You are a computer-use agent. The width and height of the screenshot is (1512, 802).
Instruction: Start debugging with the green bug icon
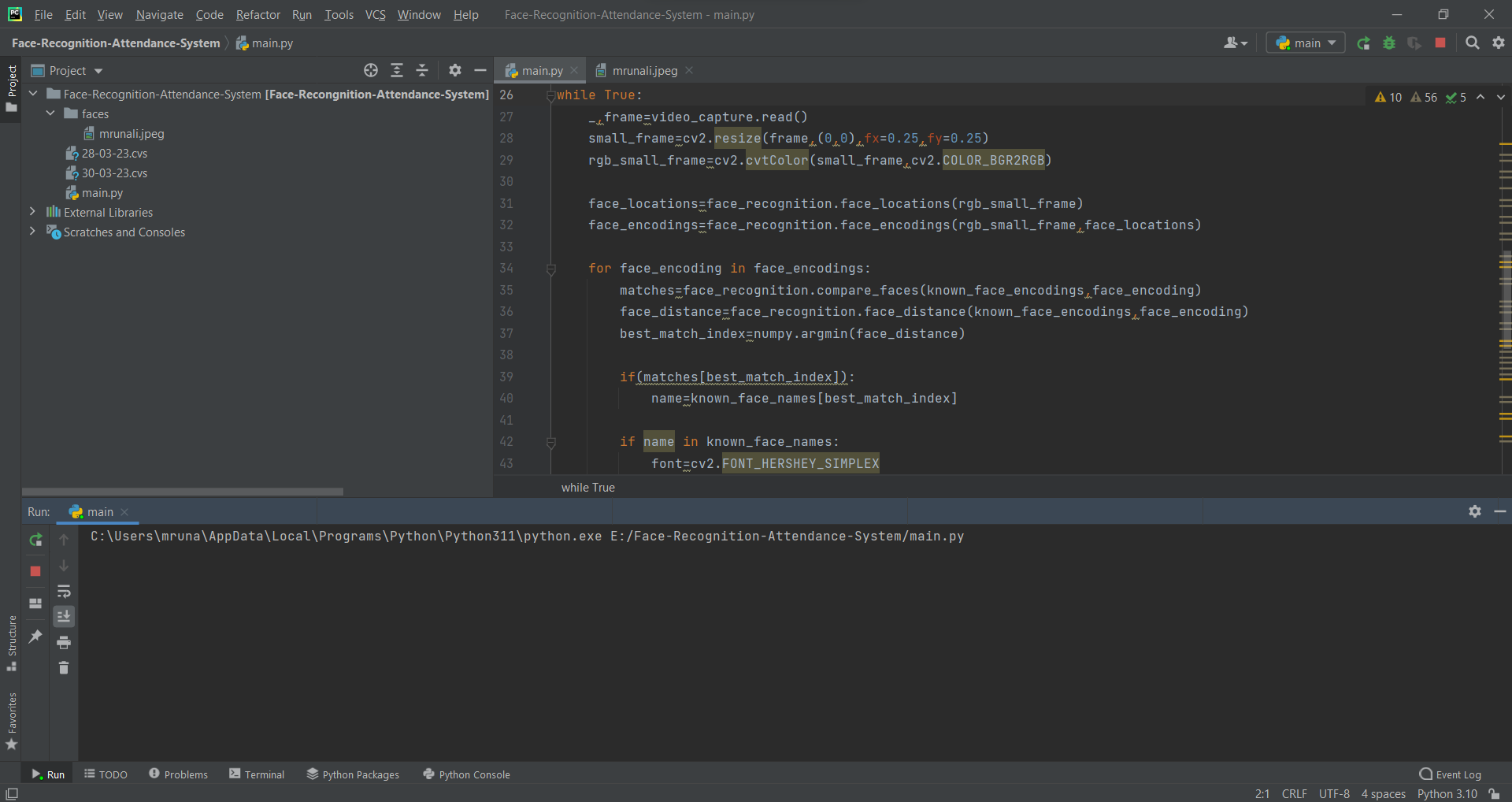click(x=1389, y=43)
